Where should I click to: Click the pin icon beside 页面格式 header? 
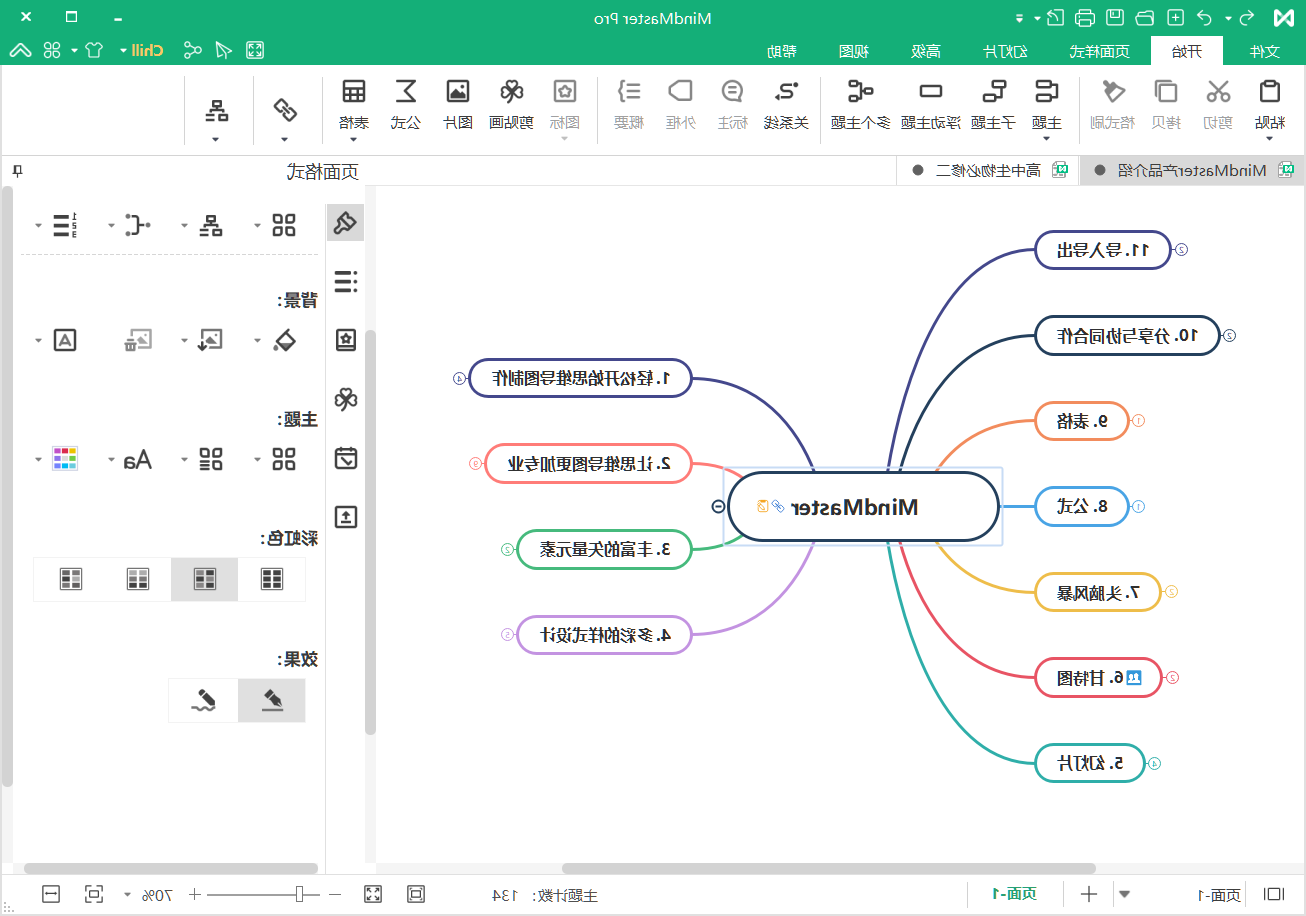16,171
